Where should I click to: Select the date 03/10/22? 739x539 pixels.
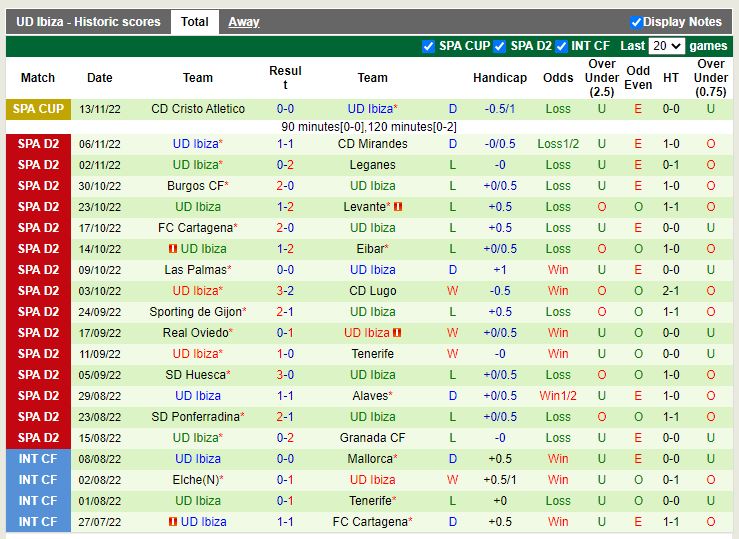click(99, 291)
